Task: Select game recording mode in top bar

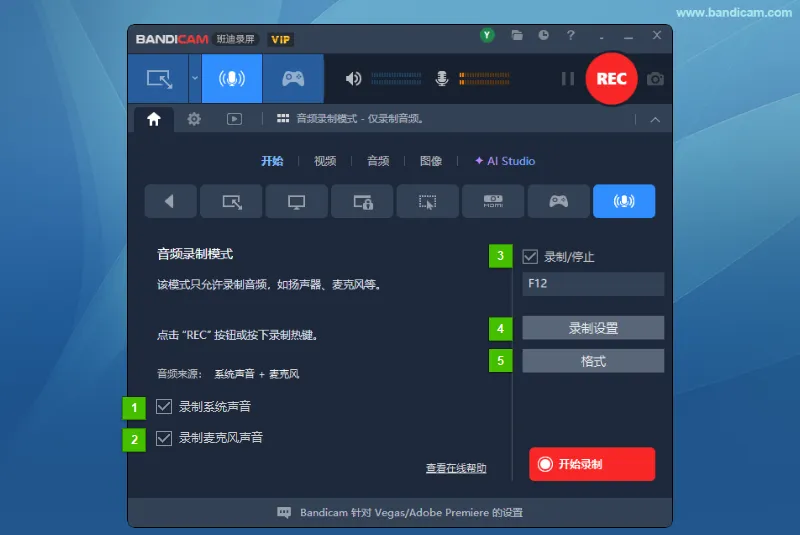Action: pos(293,79)
